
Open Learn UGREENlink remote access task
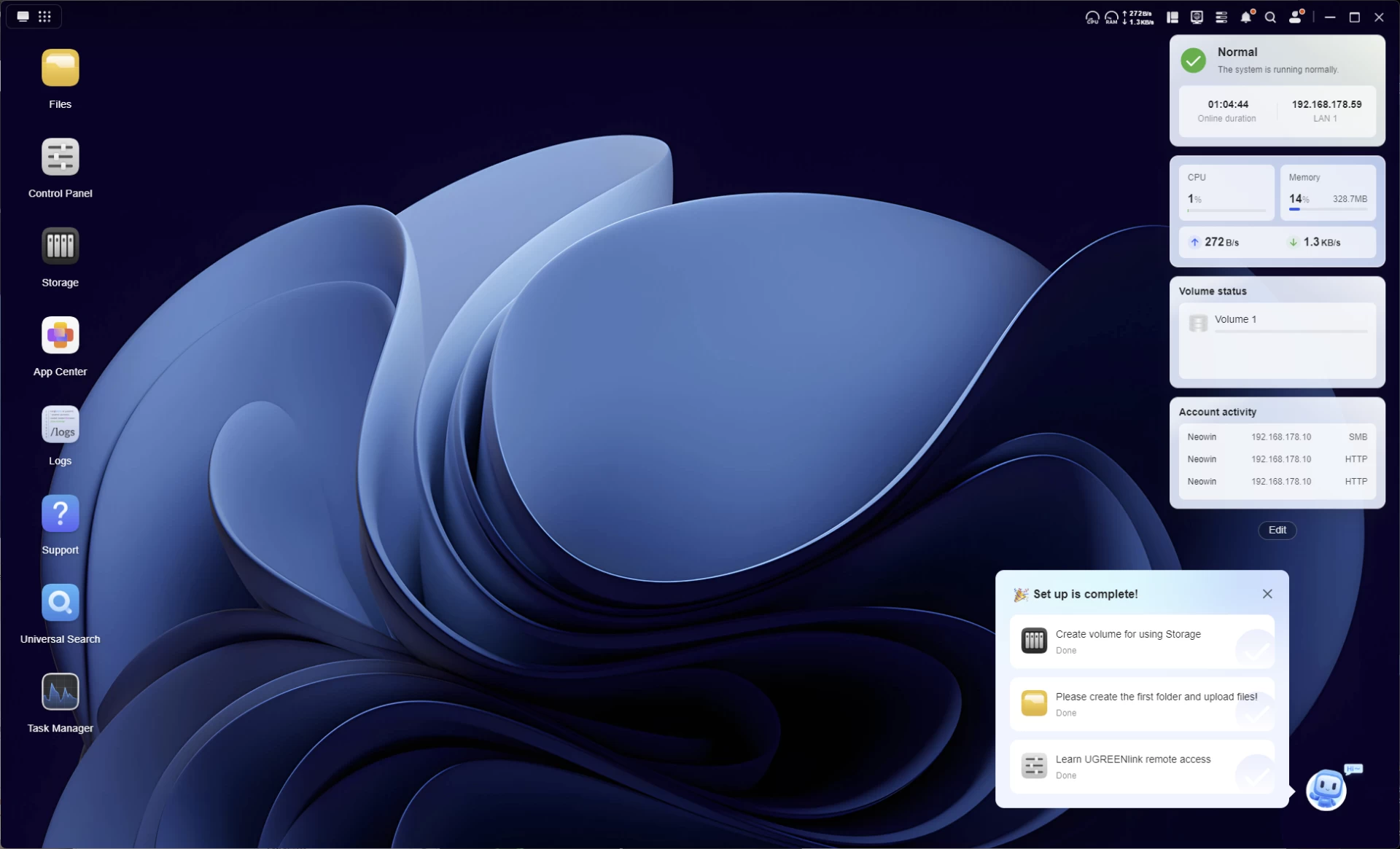[x=1142, y=767]
